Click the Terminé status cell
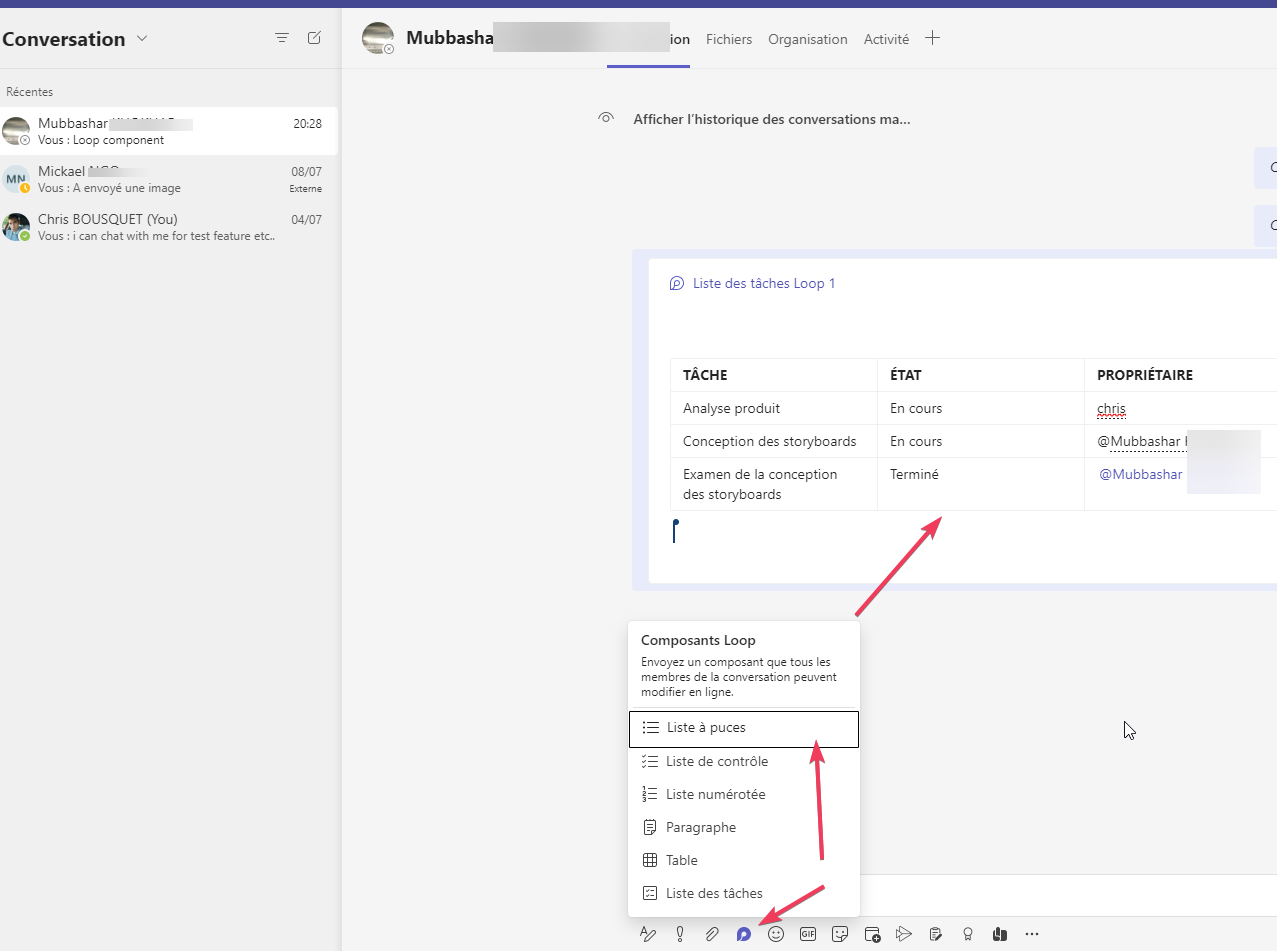Viewport: 1277px width, 951px height. [980, 484]
